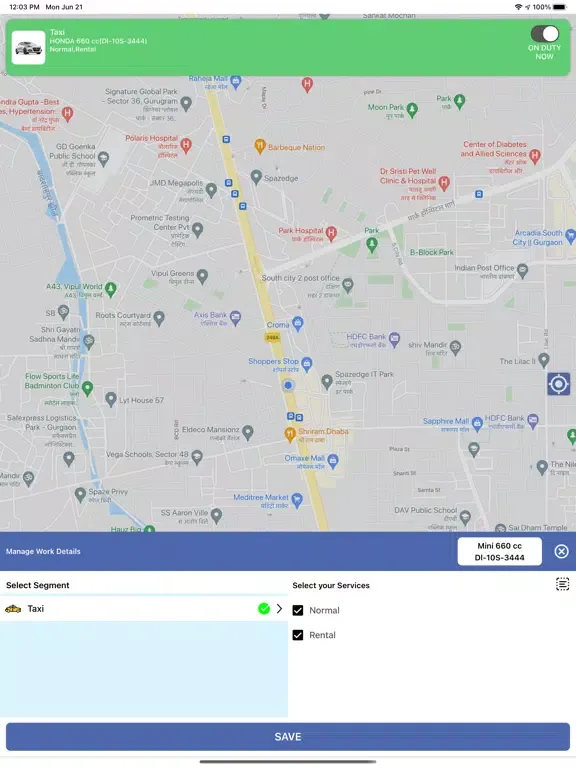The width and height of the screenshot is (576, 768).
Task: Toggle the On Duty Now switch
Action: 544,34
